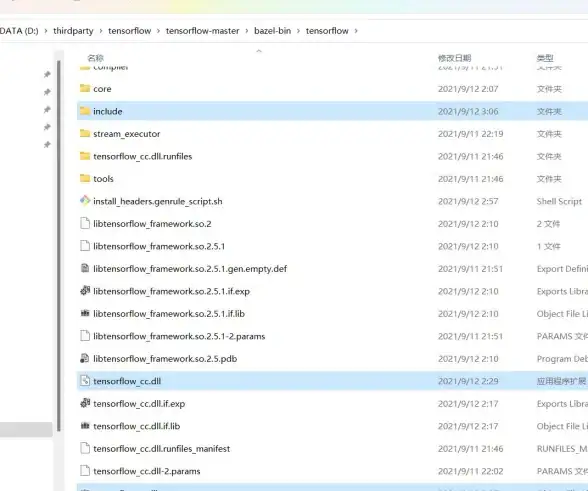The image size is (588, 491).
Task: Click the tensorflow_cc.dll-2.params file icon
Action: (x=85, y=471)
